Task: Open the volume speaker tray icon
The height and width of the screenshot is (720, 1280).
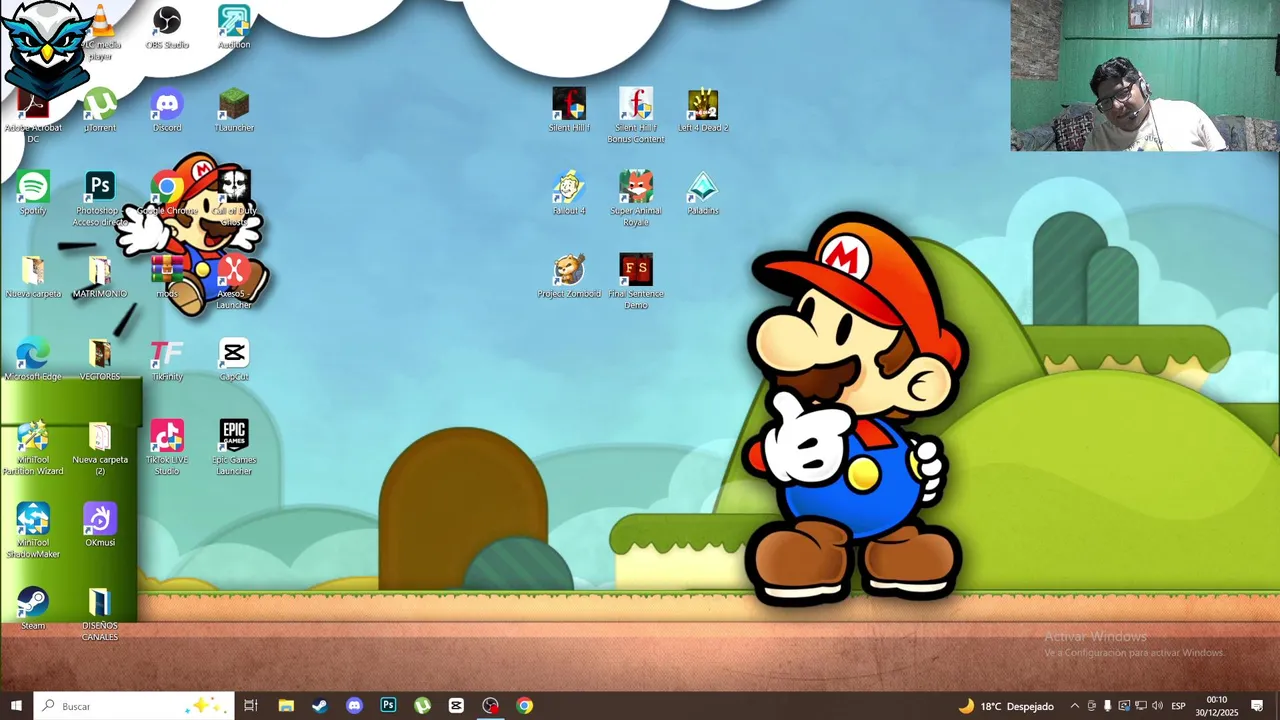Action: tap(1157, 706)
